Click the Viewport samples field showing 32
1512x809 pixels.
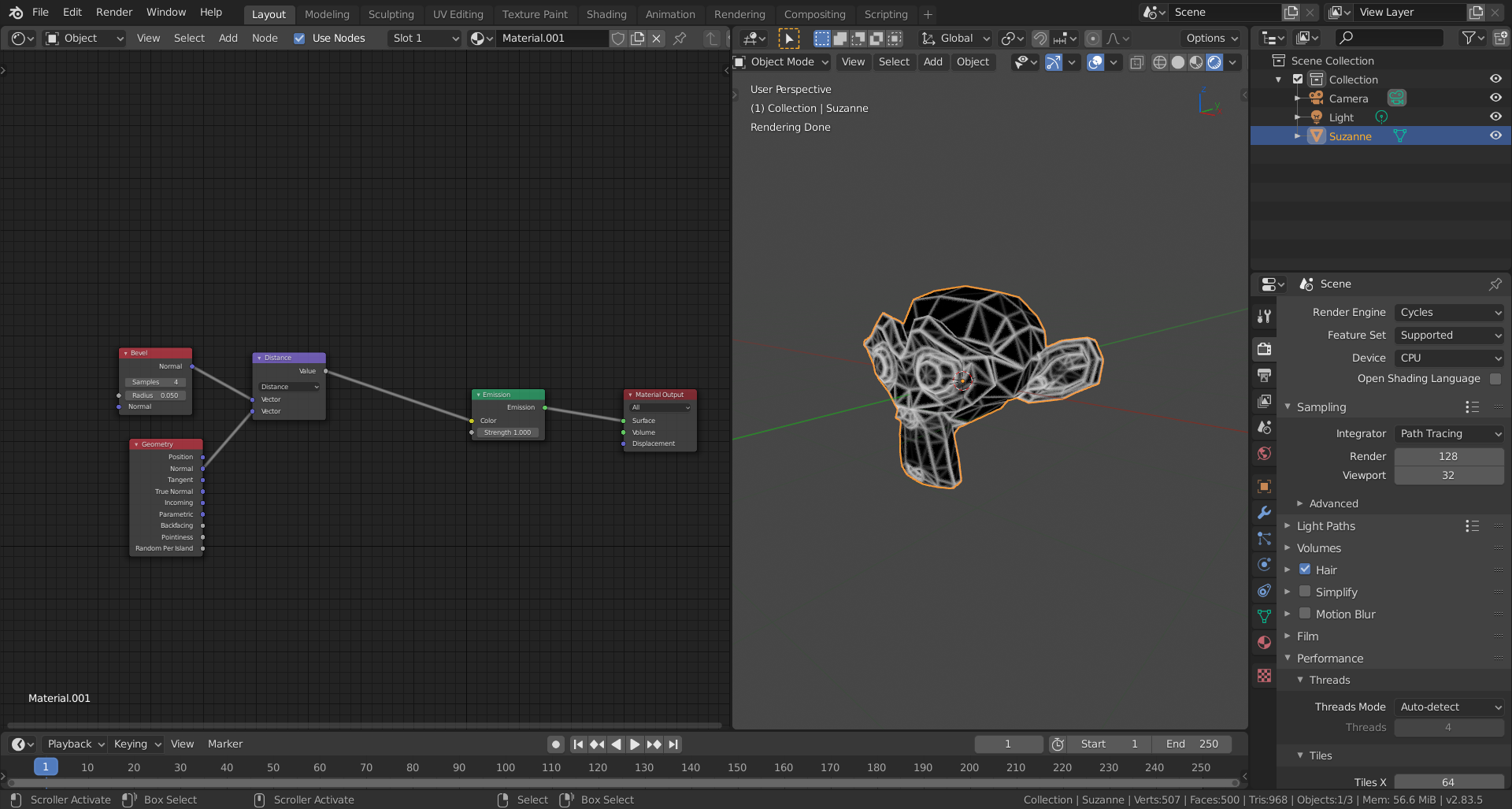(x=1449, y=476)
